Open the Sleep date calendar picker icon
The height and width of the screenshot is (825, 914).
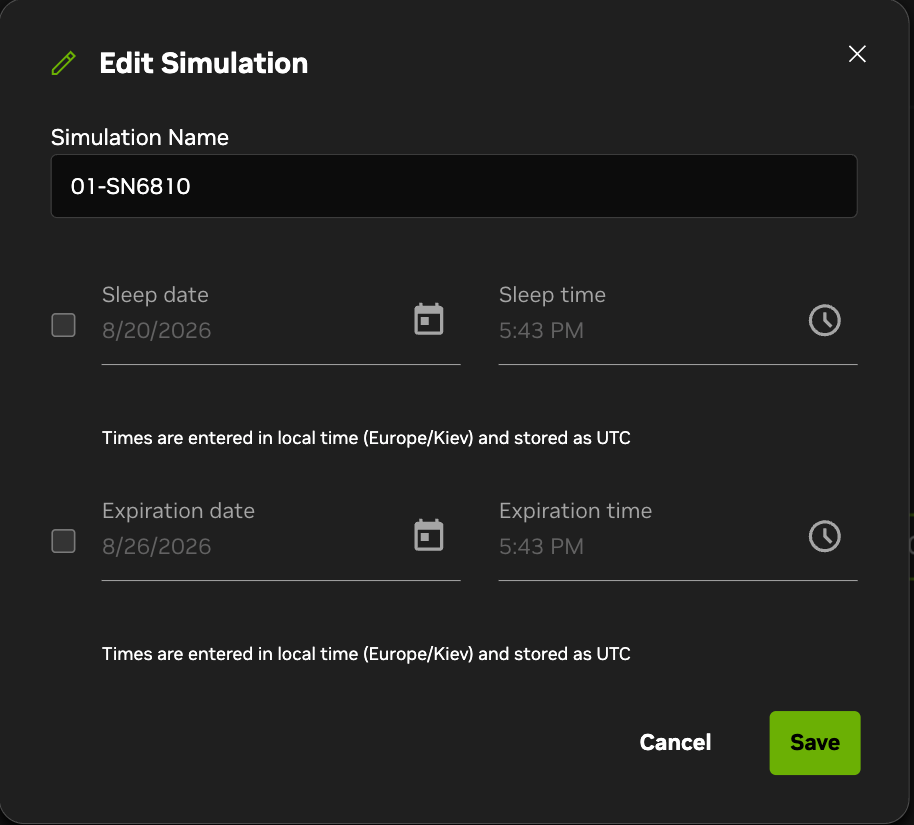(428, 320)
